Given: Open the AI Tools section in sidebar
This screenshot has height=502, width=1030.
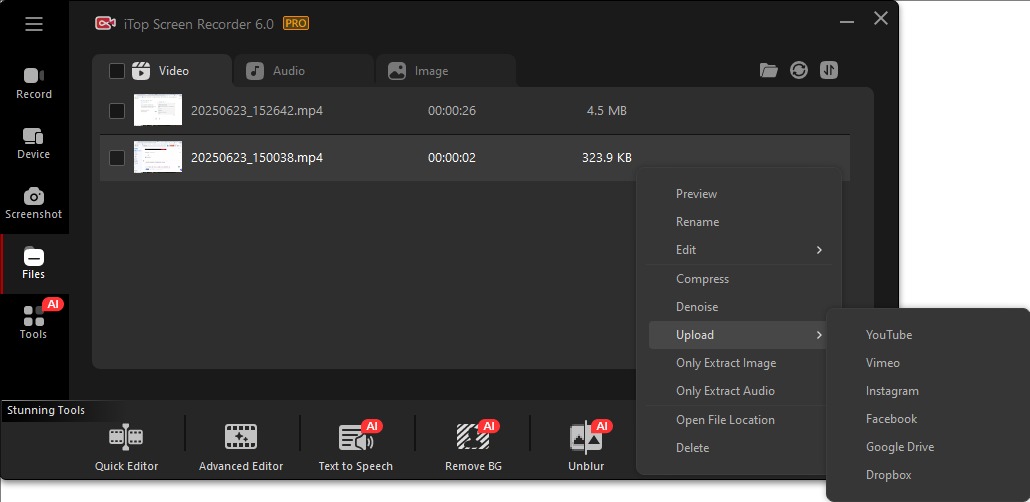Looking at the screenshot, I should 34,323.
